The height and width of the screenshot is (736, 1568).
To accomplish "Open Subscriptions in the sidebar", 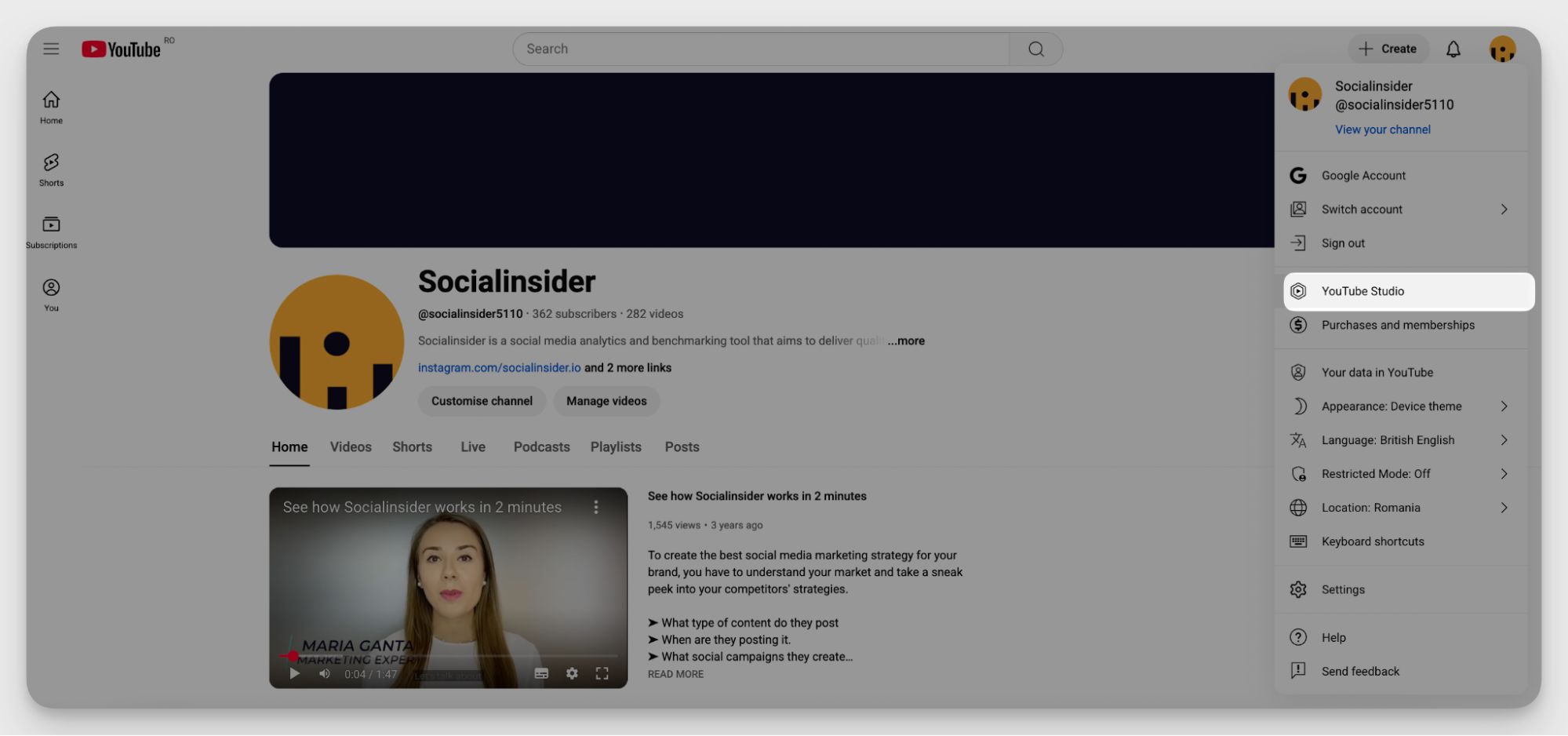I will [x=51, y=233].
